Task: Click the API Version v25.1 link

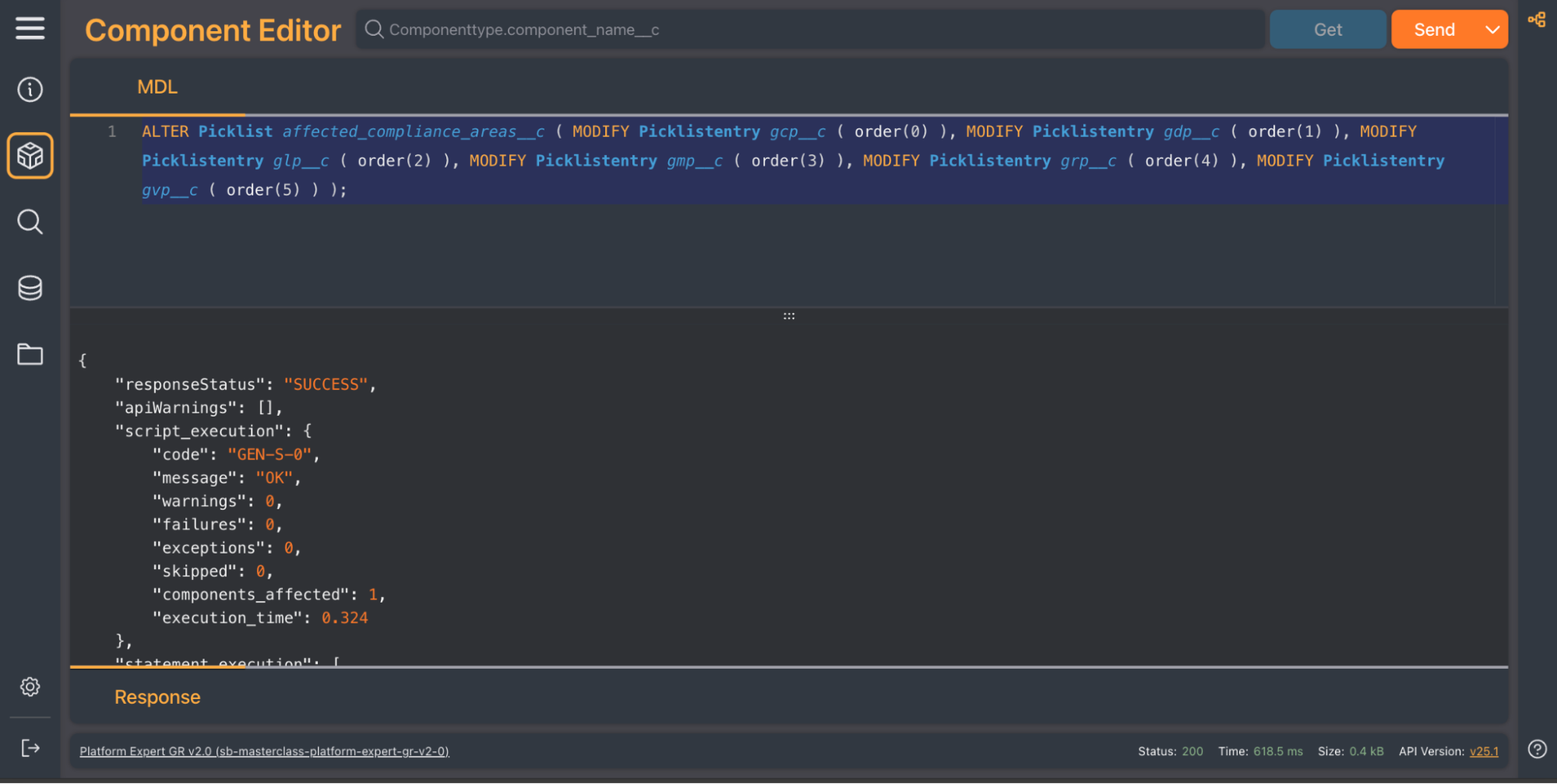Action: 1483,751
